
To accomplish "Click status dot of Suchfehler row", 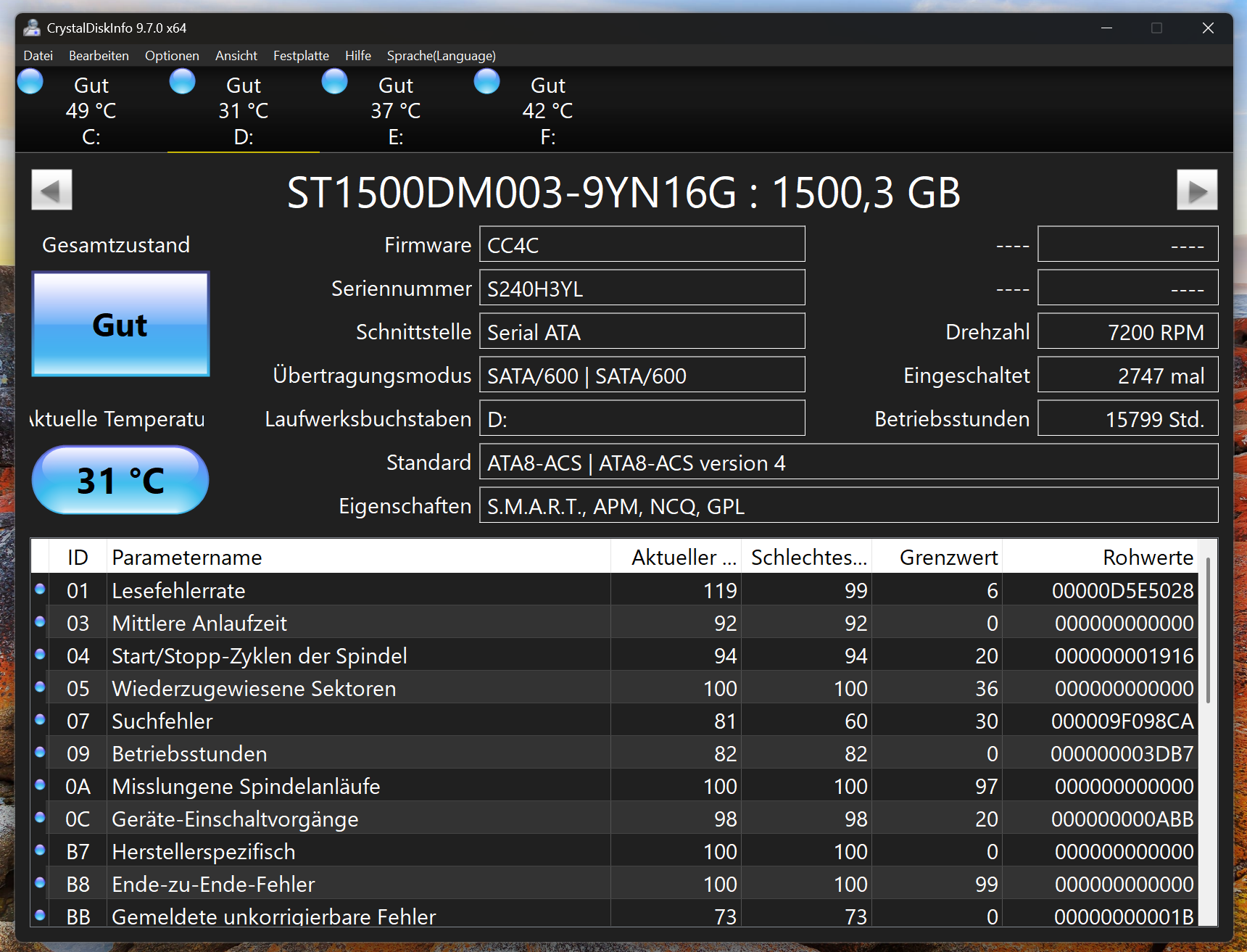I will click(40, 719).
